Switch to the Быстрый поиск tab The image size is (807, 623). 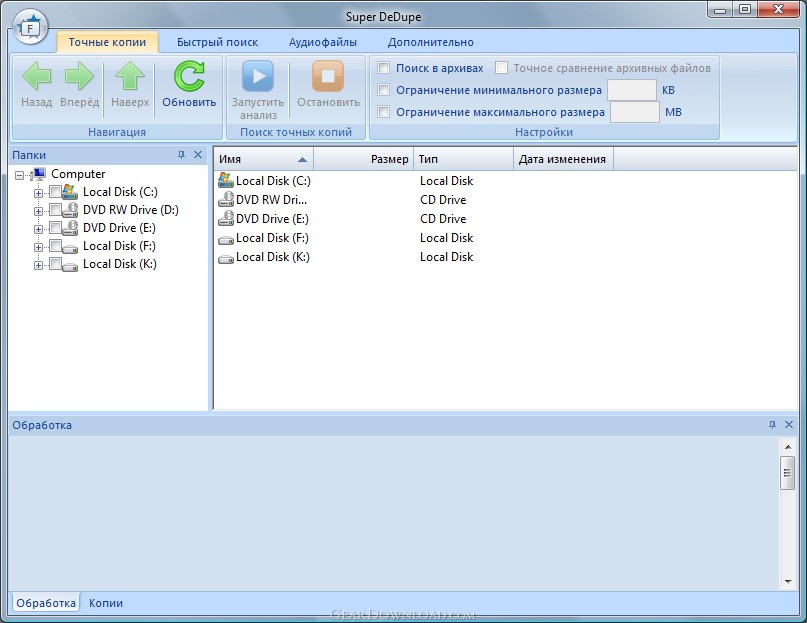[x=217, y=42]
